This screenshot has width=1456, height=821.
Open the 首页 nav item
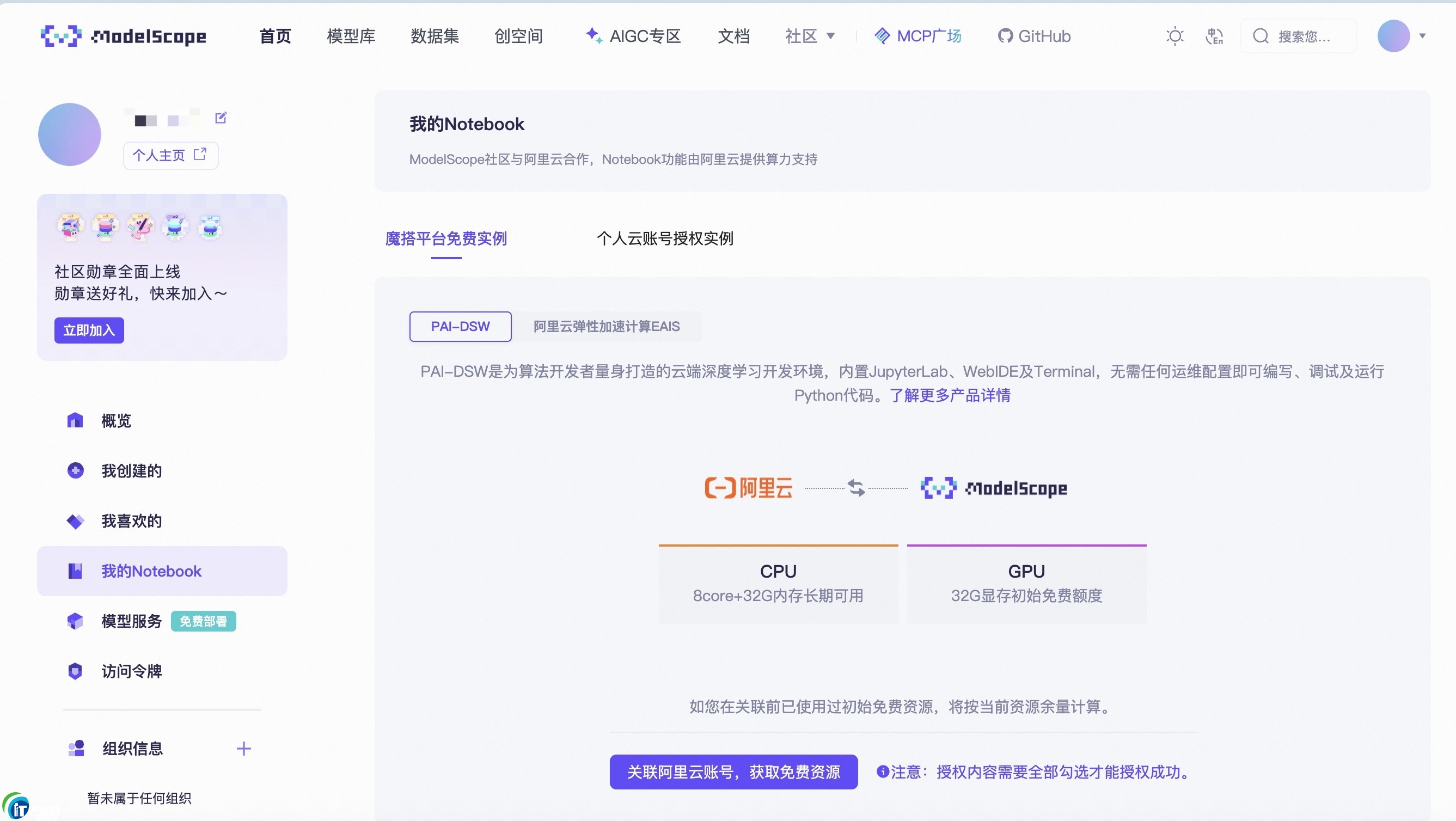(x=276, y=36)
